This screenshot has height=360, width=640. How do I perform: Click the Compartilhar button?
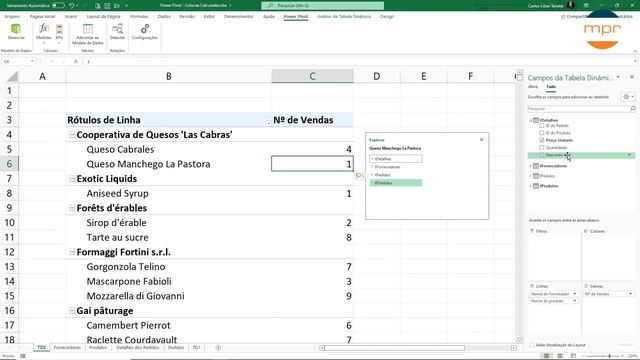point(573,16)
